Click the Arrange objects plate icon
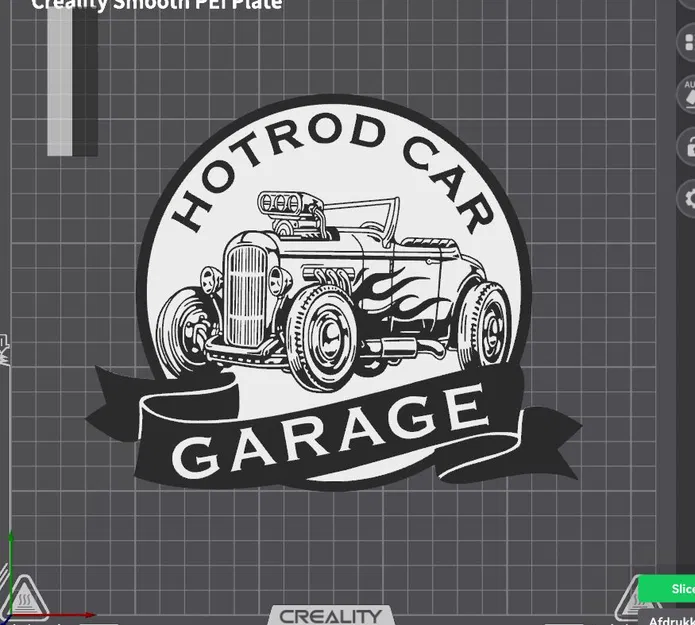The image size is (695, 625). click(x=688, y=43)
